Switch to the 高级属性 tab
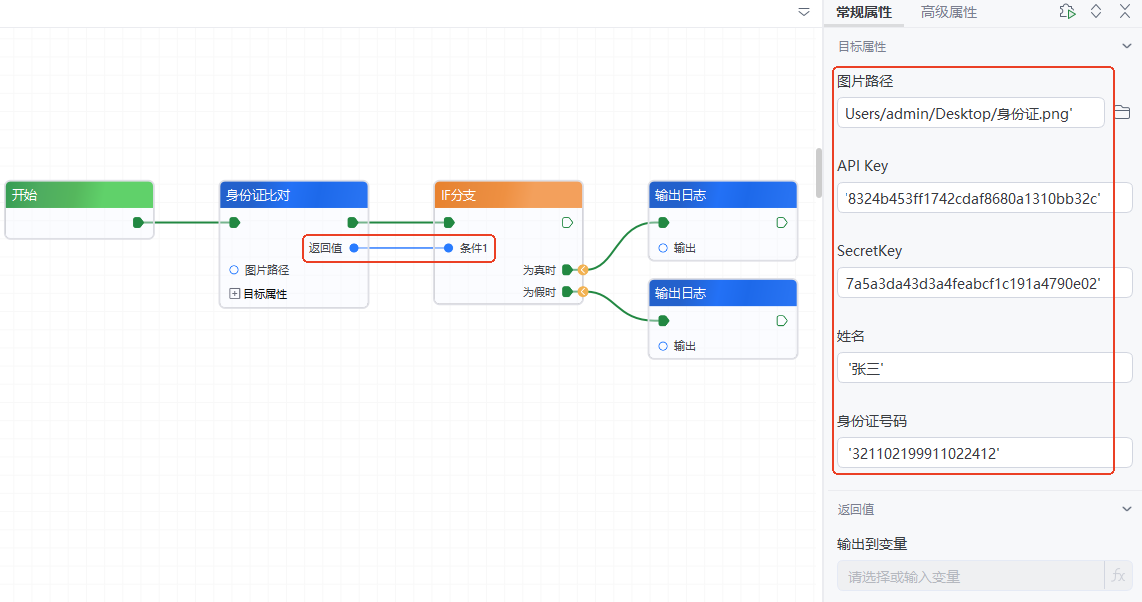1142x602 pixels. (948, 12)
